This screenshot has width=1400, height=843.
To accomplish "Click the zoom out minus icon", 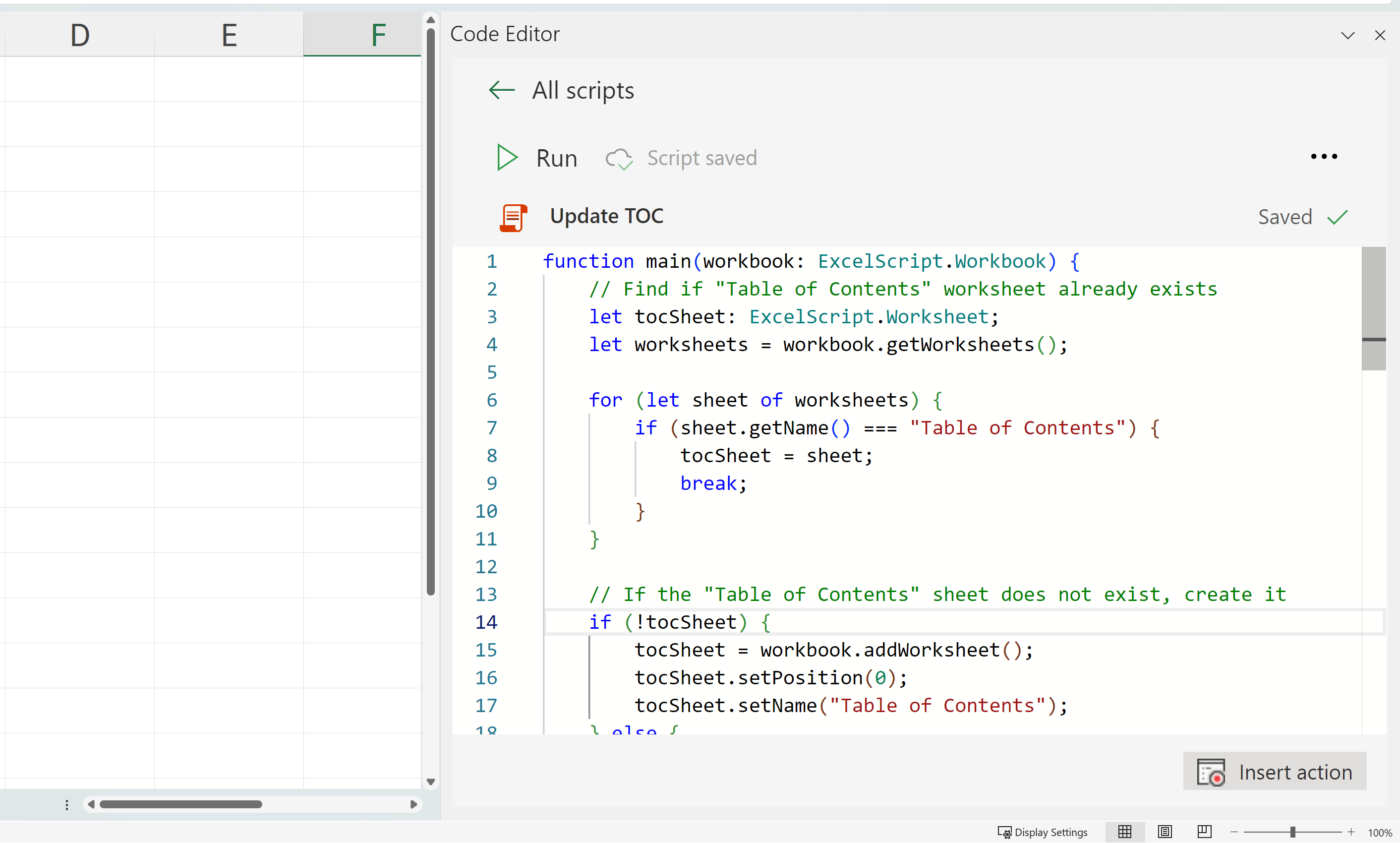I will [1233, 832].
